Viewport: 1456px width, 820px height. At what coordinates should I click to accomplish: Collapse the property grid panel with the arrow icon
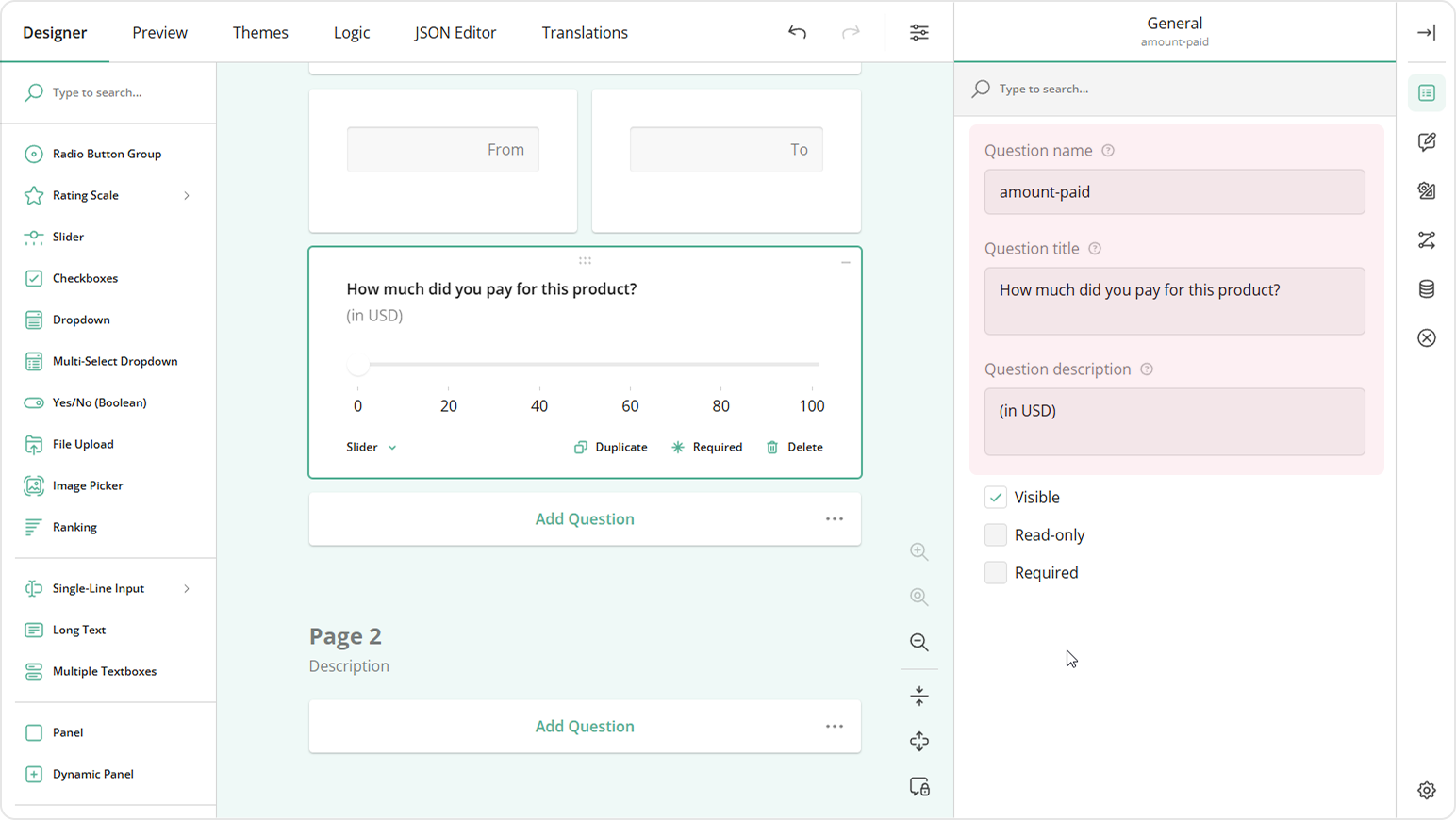pyautogui.click(x=1427, y=32)
